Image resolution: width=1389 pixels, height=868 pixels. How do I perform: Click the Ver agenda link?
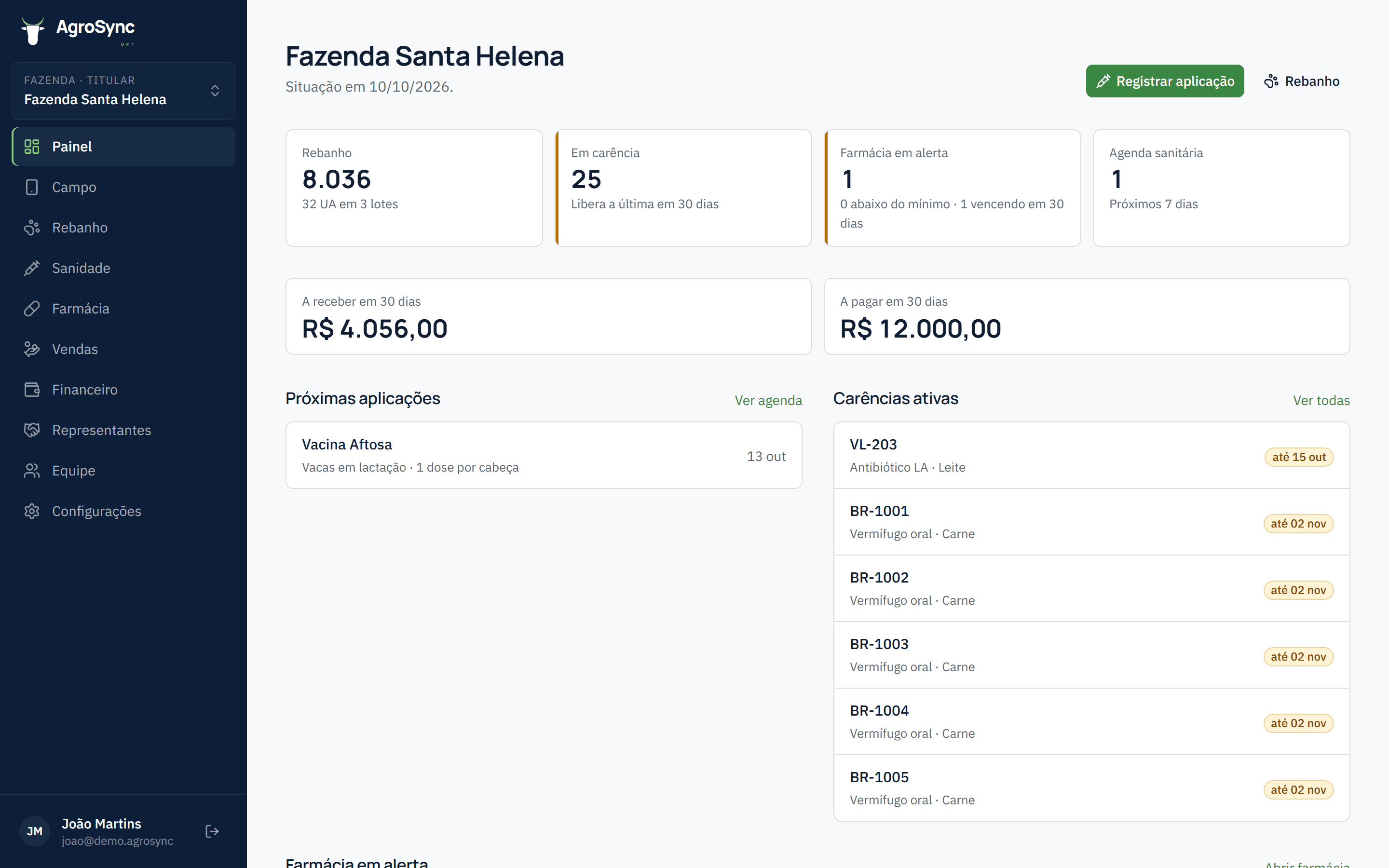point(768,400)
